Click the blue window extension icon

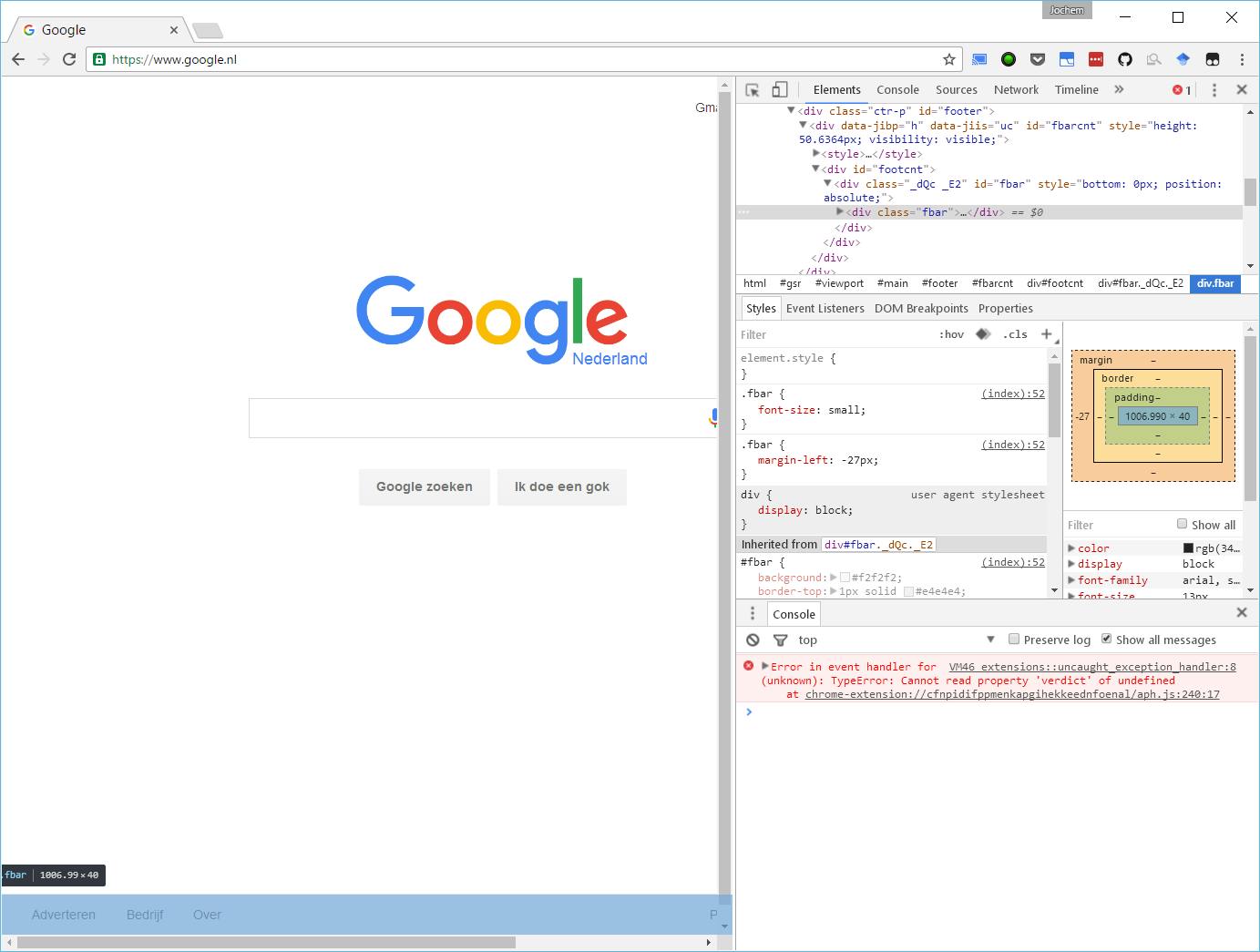(x=1067, y=59)
